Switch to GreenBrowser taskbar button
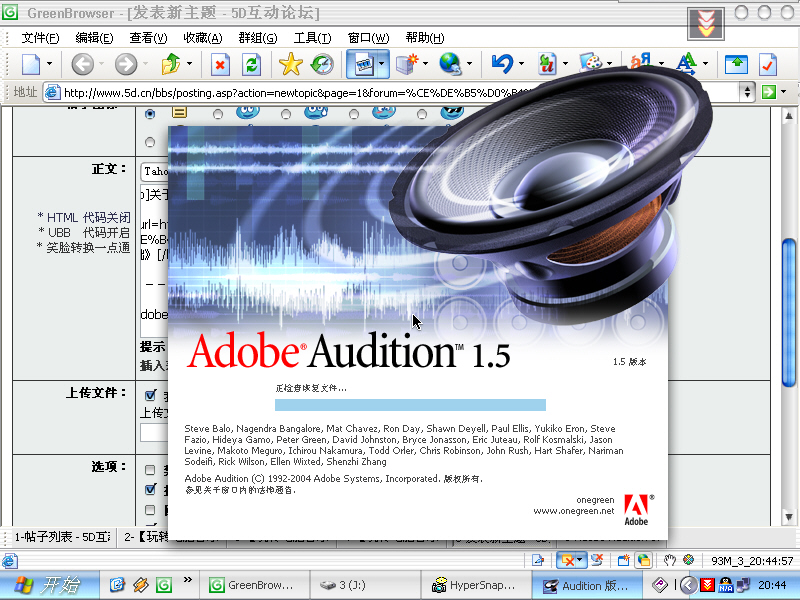 click(x=253, y=585)
